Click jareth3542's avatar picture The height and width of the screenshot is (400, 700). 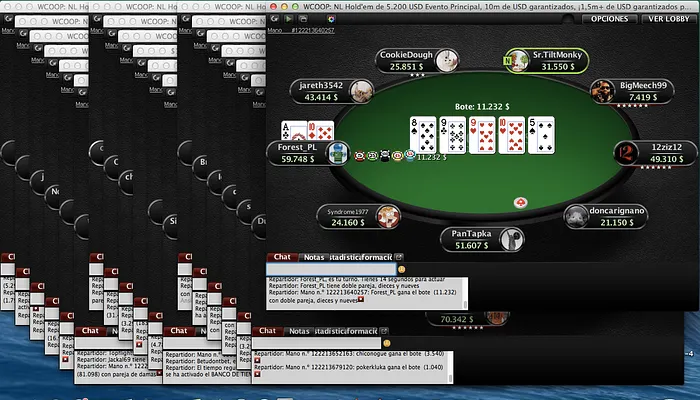[x=362, y=91]
